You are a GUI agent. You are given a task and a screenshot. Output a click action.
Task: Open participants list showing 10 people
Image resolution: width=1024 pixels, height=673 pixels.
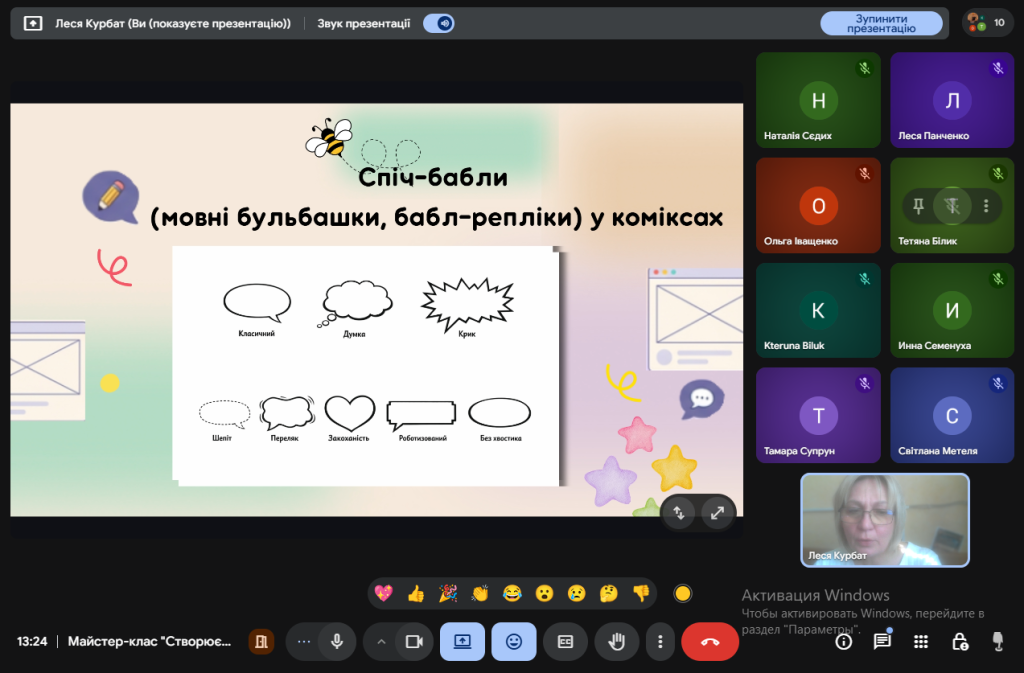point(986,23)
